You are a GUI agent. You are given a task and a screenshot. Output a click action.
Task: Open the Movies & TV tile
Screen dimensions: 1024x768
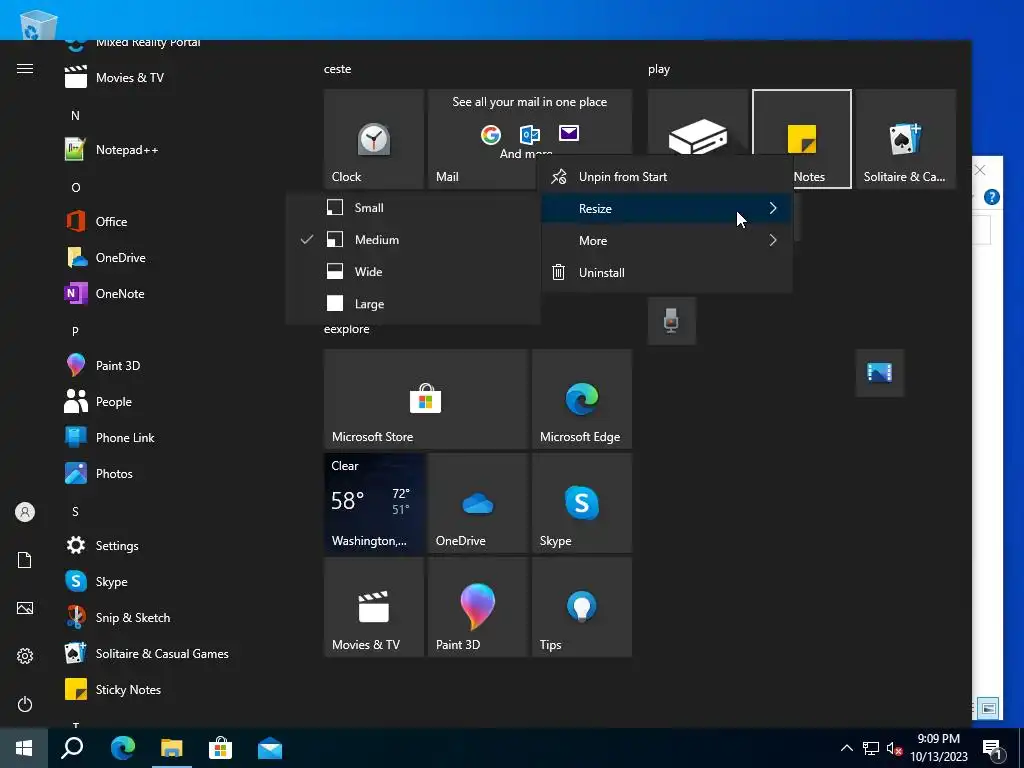pyautogui.click(x=374, y=607)
